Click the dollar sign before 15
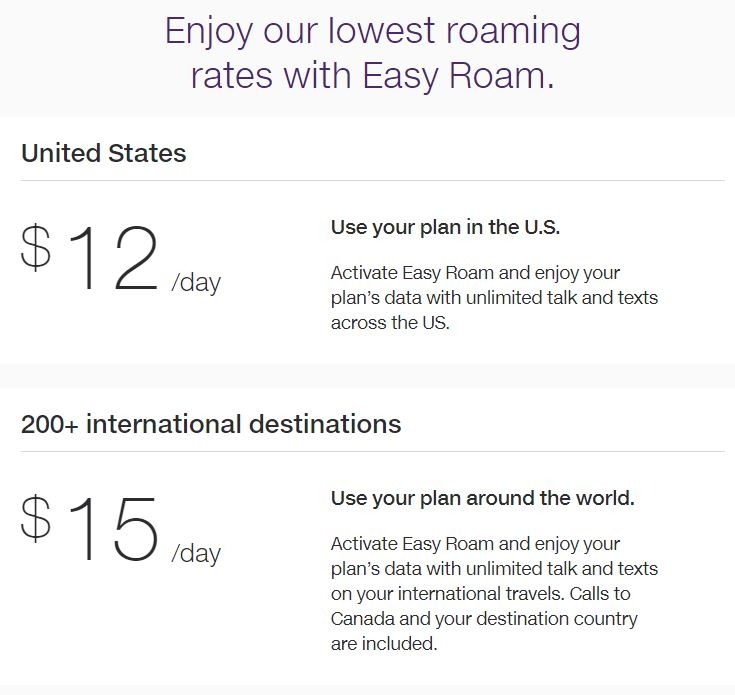735x695 pixels. (36, 519)
